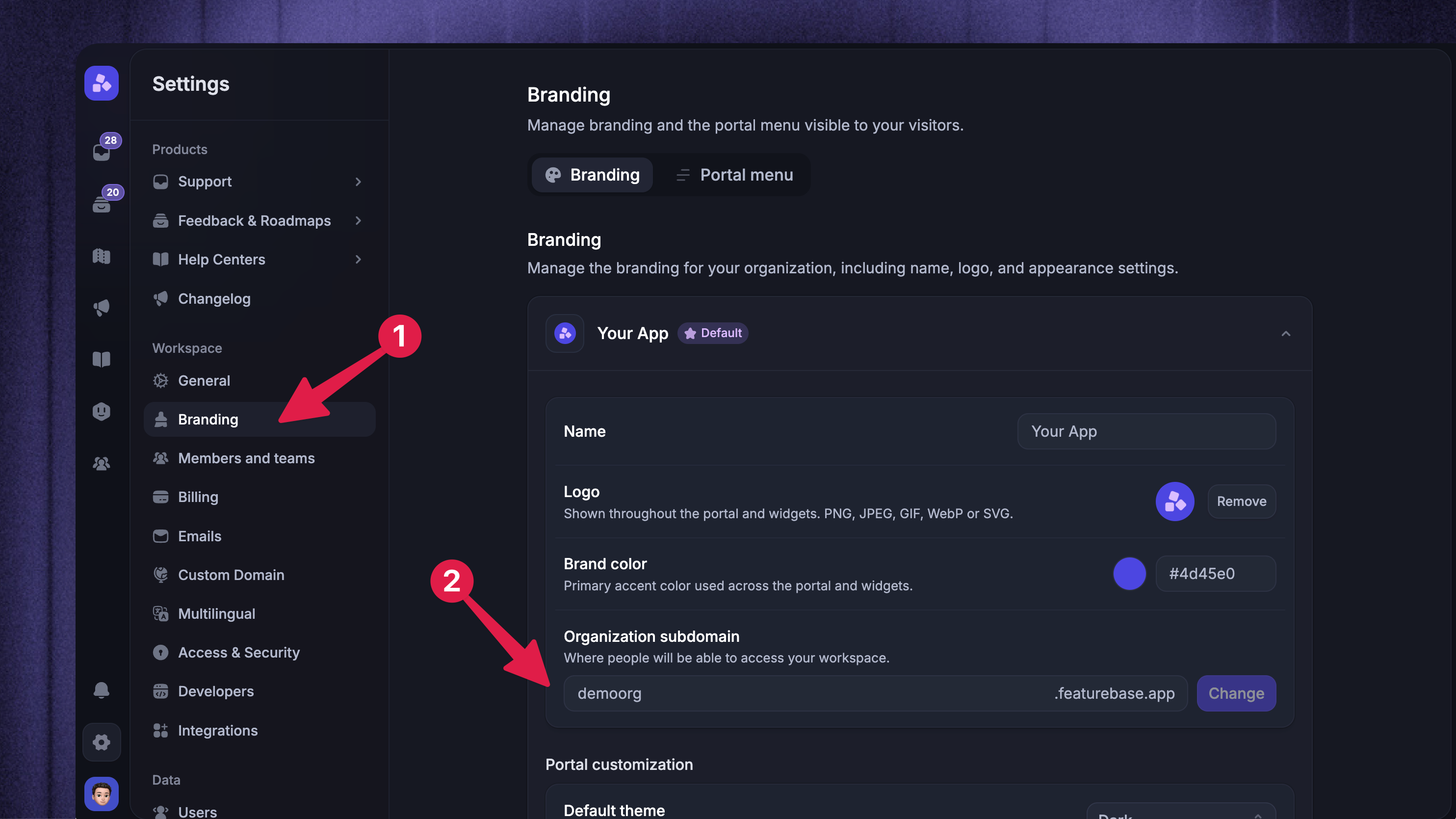Viewport: 1456px width, 819px height.
Task: Open the Featurebase home logo icon
Action: [x=101, y=83]
